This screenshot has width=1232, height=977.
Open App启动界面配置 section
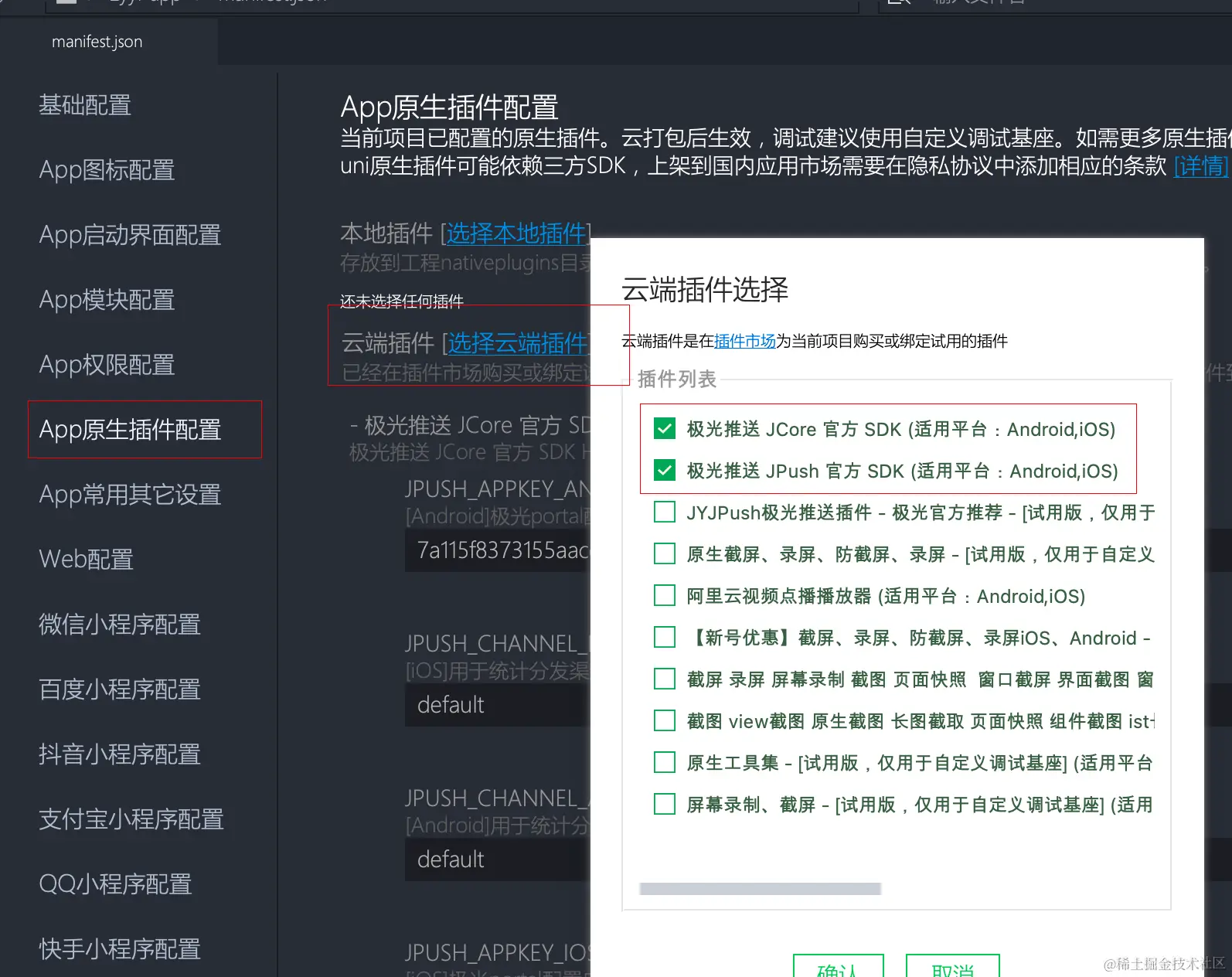tap(130, 235)
